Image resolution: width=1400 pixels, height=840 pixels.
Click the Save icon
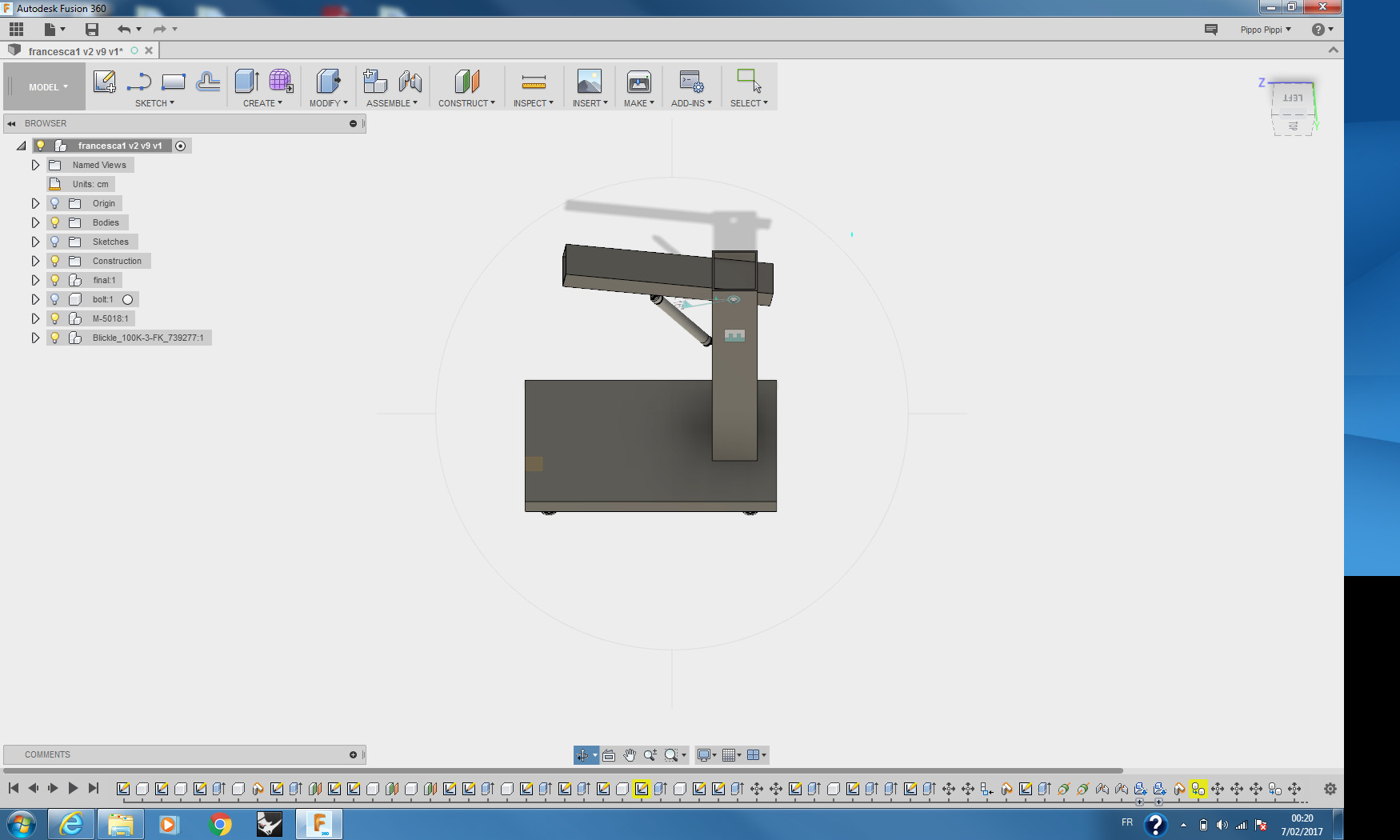pyautogui.click(x=92, y=30)
